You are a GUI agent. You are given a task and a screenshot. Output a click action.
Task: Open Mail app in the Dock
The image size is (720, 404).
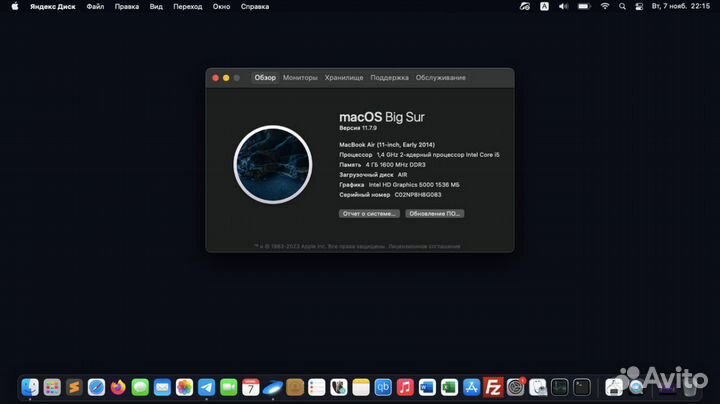pyautogui.click(x=162, y=387)
